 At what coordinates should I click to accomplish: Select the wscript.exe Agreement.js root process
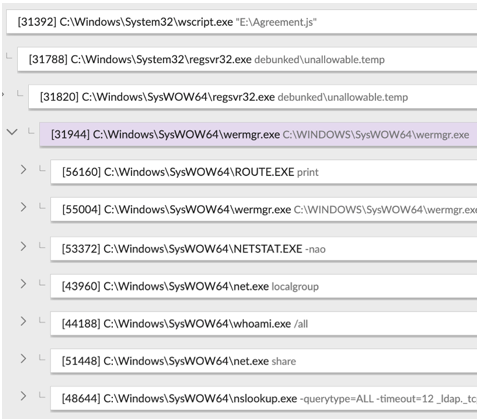pos(242,22)
